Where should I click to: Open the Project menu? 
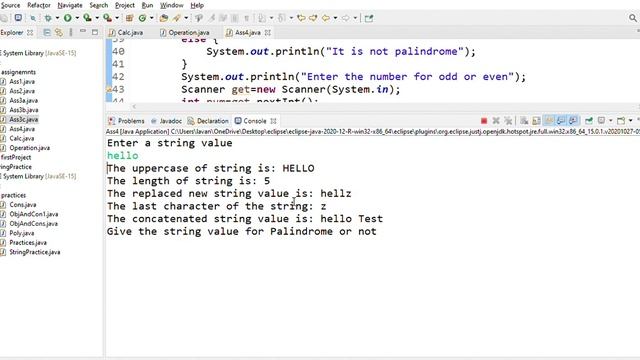tap(124, 5)
